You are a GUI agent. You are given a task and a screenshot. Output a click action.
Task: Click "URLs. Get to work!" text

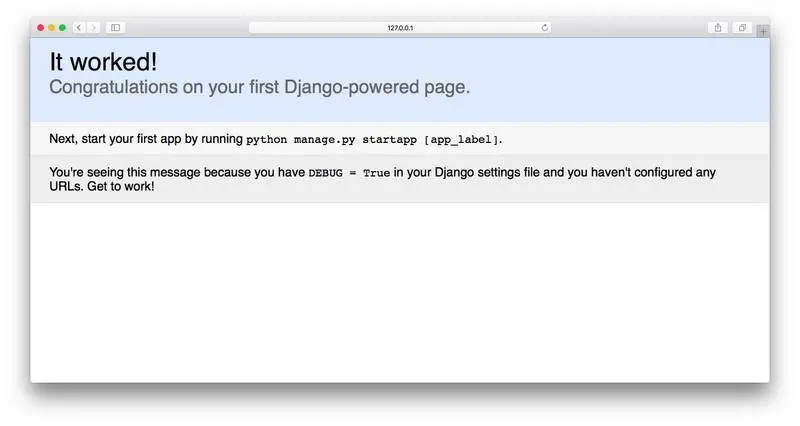coord(102,186)
